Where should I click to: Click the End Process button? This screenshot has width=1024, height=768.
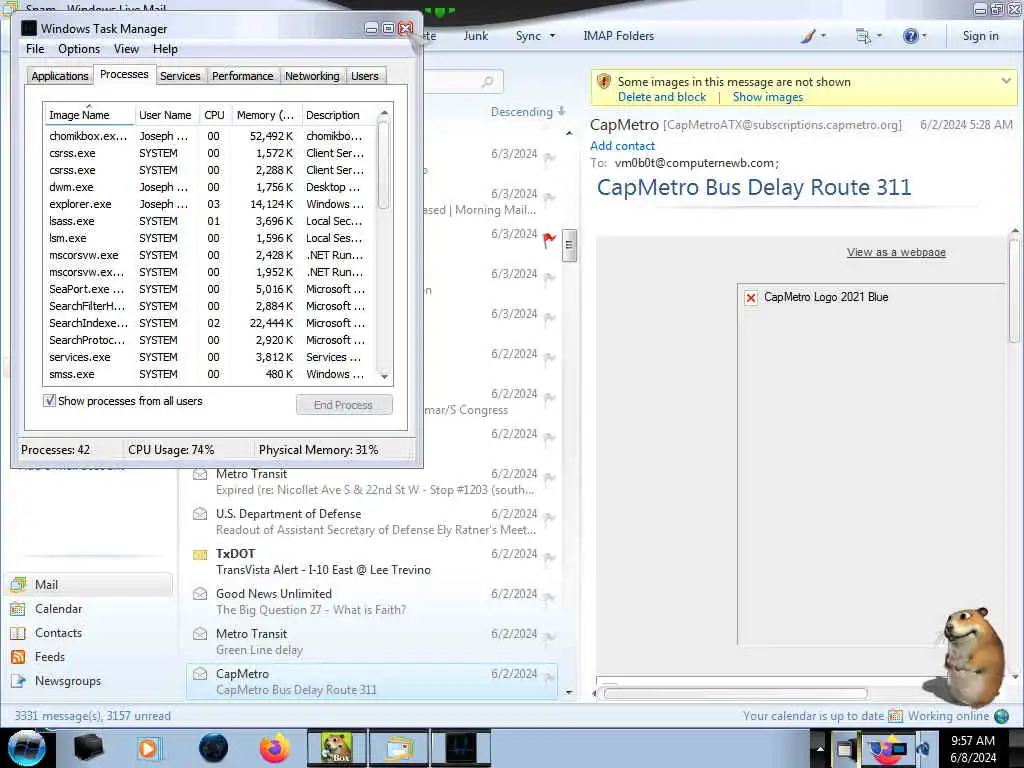click(x=344, y=405)
